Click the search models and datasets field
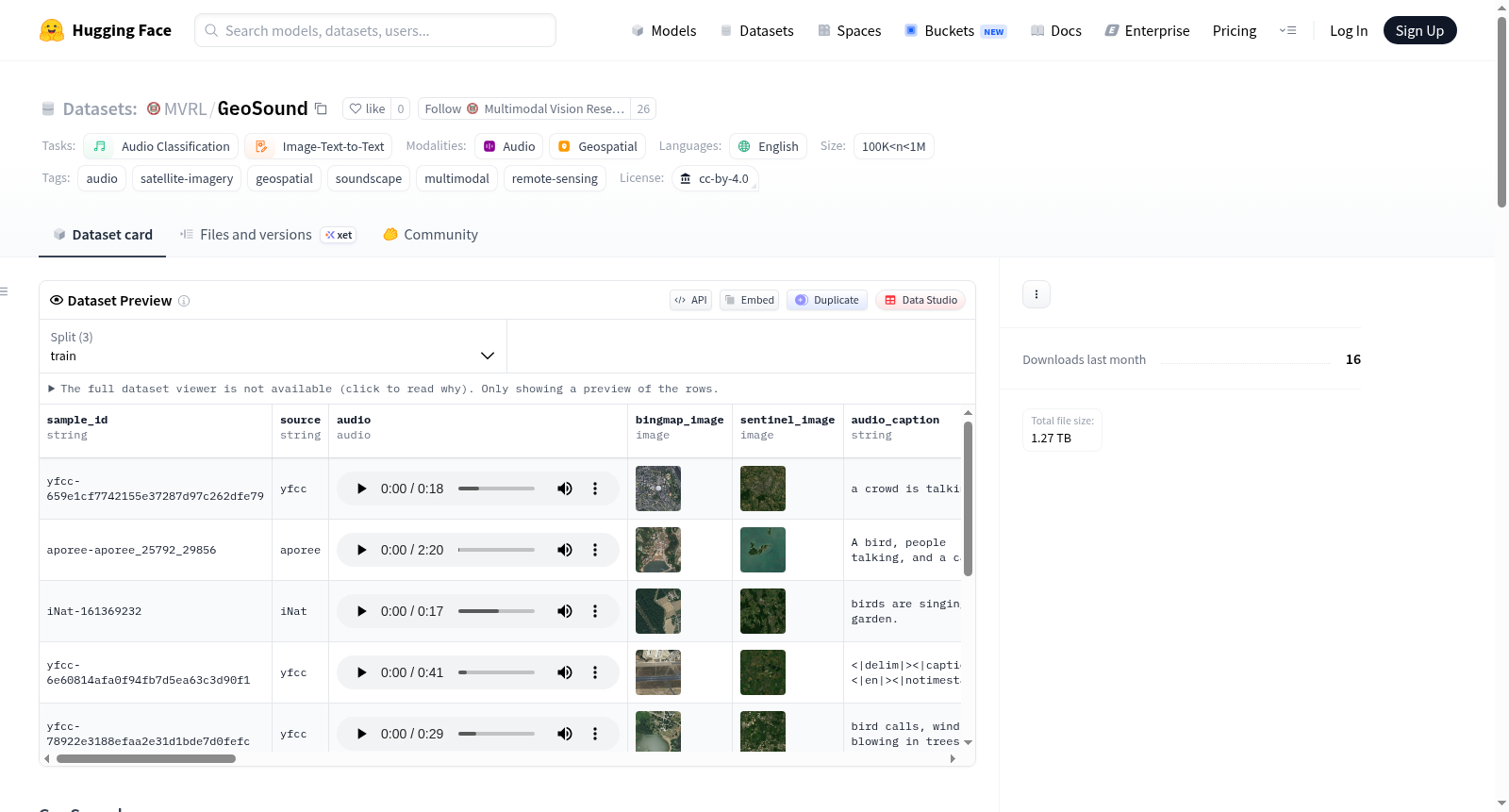Image resolution: width=1509 pixels, height=812 pixels. [375, 30]
